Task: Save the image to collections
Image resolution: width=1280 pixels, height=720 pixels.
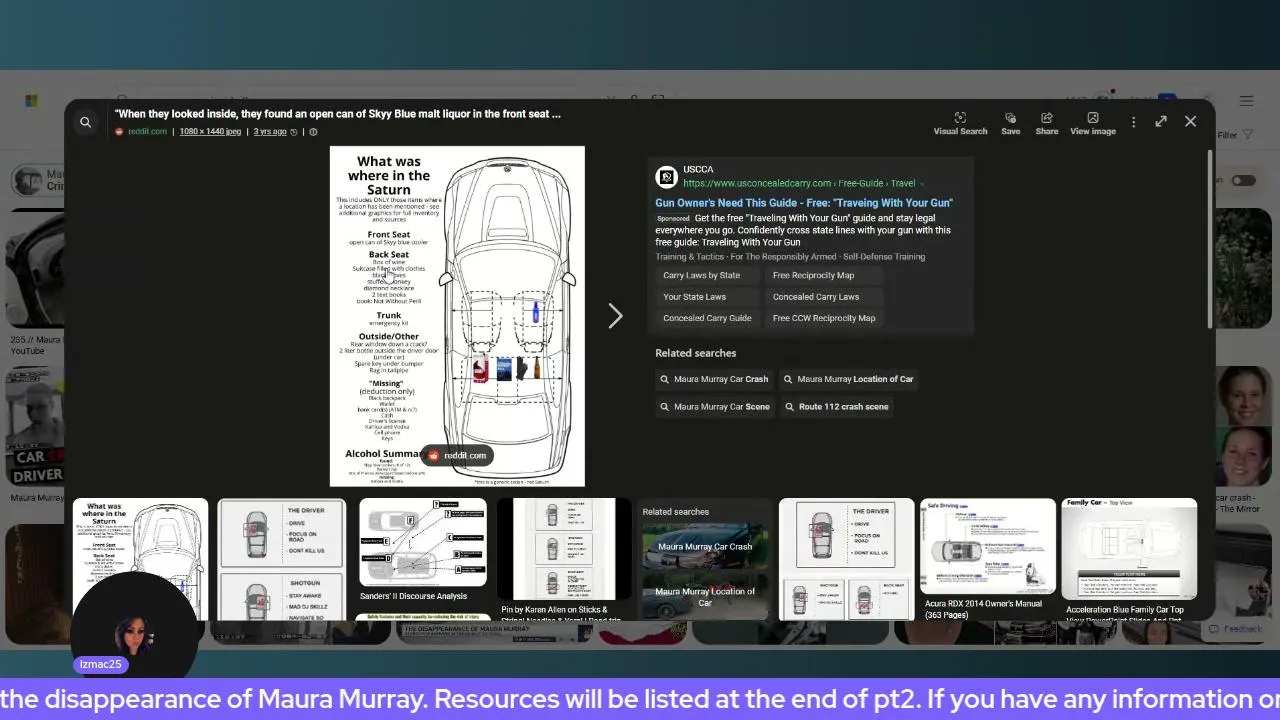Action: [x=1010, y=124]
